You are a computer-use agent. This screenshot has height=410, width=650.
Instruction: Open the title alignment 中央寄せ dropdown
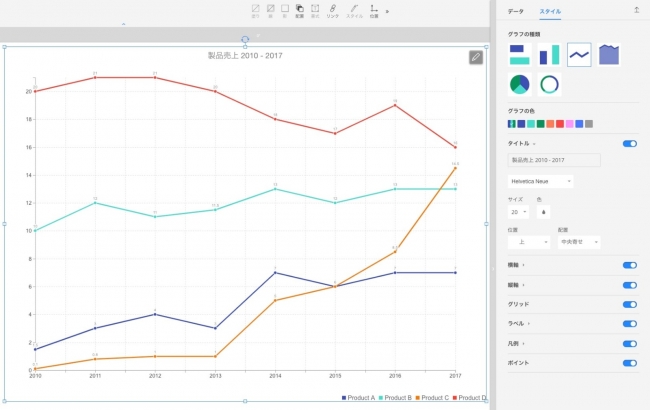(x=578, y=242)
